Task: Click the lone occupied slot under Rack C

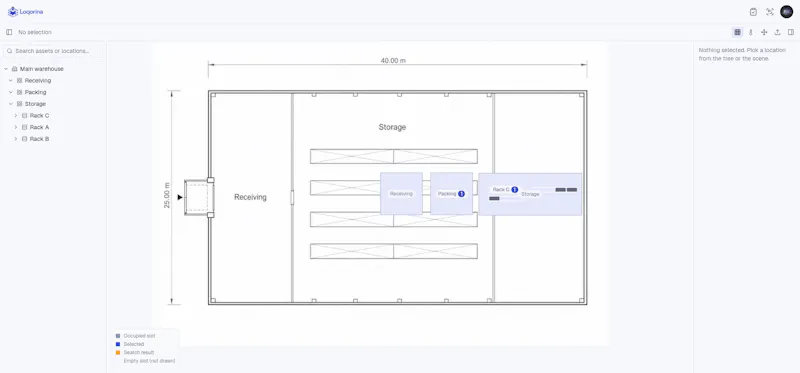Action: tap(494, 198)
